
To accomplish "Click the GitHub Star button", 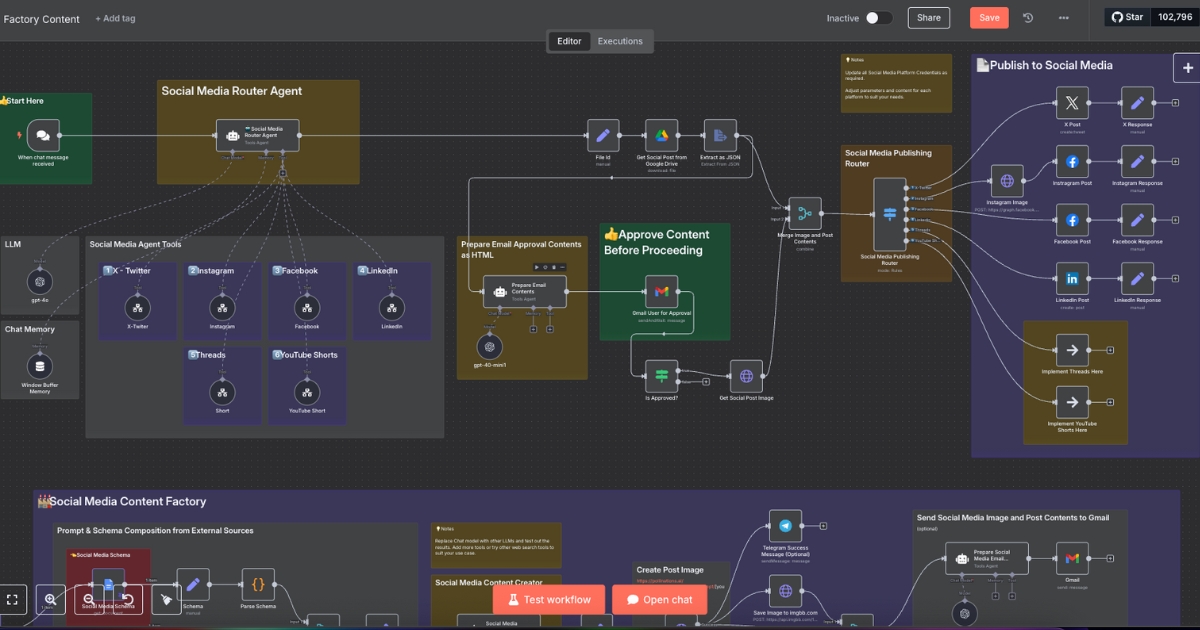I will click(1126, 17).
